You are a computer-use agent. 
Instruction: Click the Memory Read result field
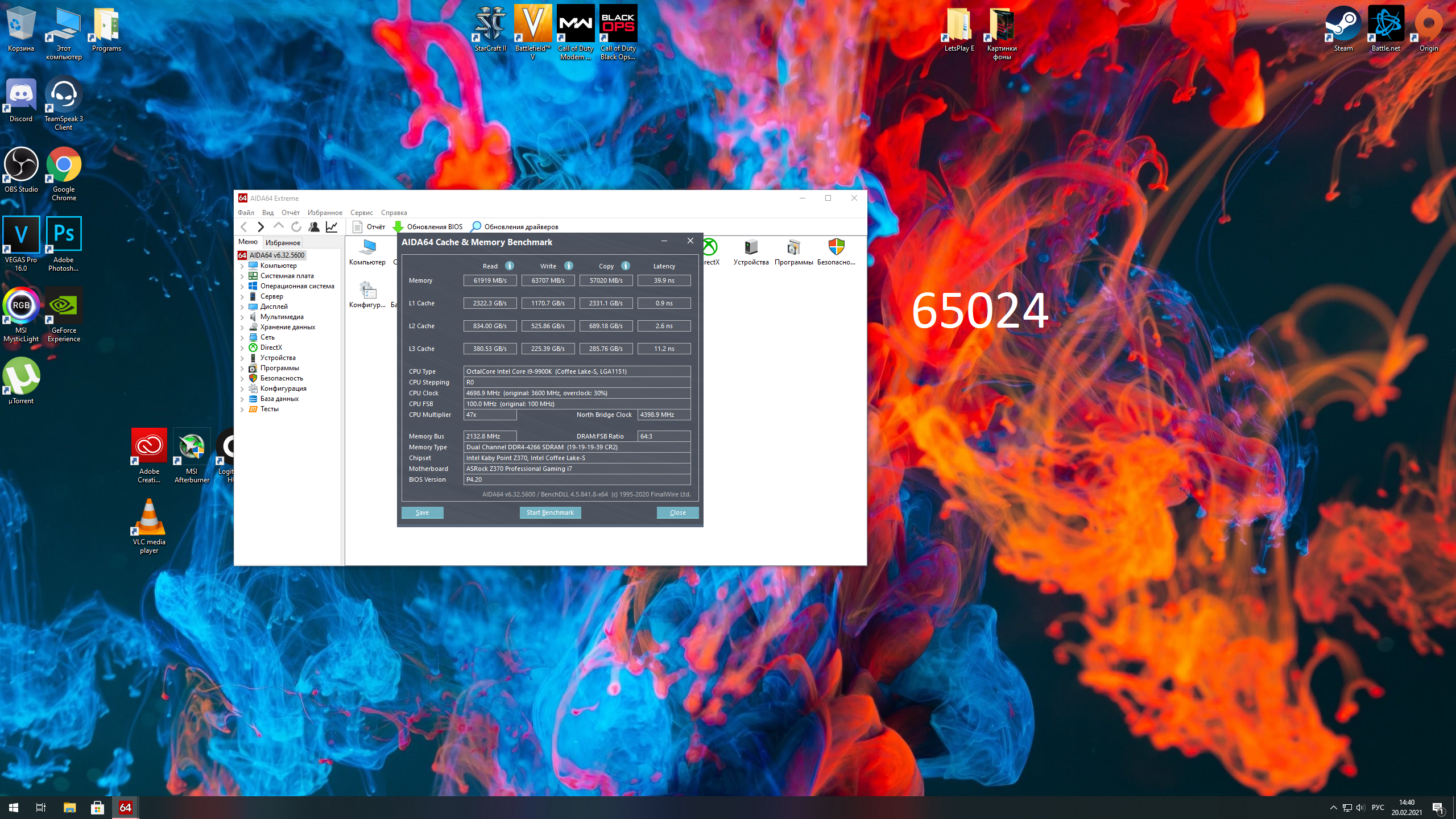(490, 280)
